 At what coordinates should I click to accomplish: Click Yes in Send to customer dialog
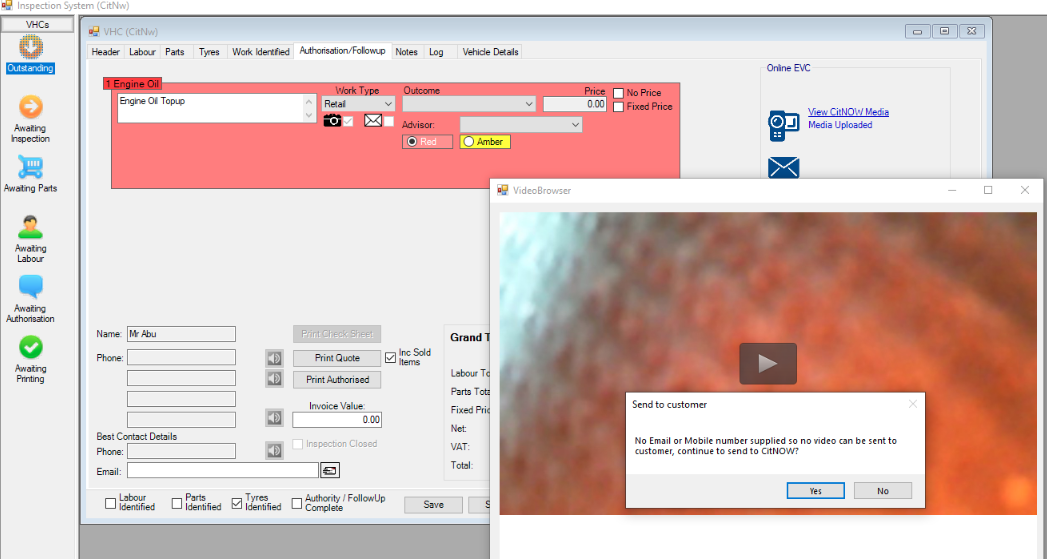coord(815,491)
